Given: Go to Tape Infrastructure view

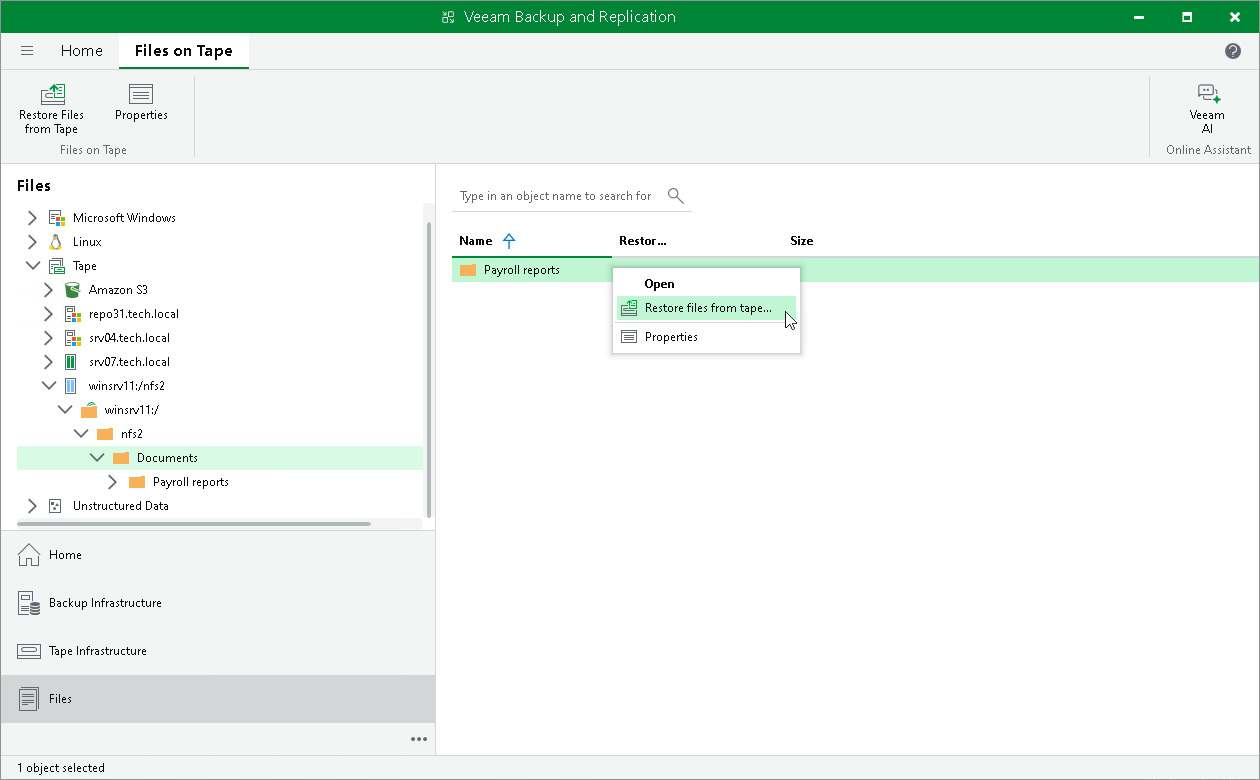Looking at the screenshot, I should point(218,651).
